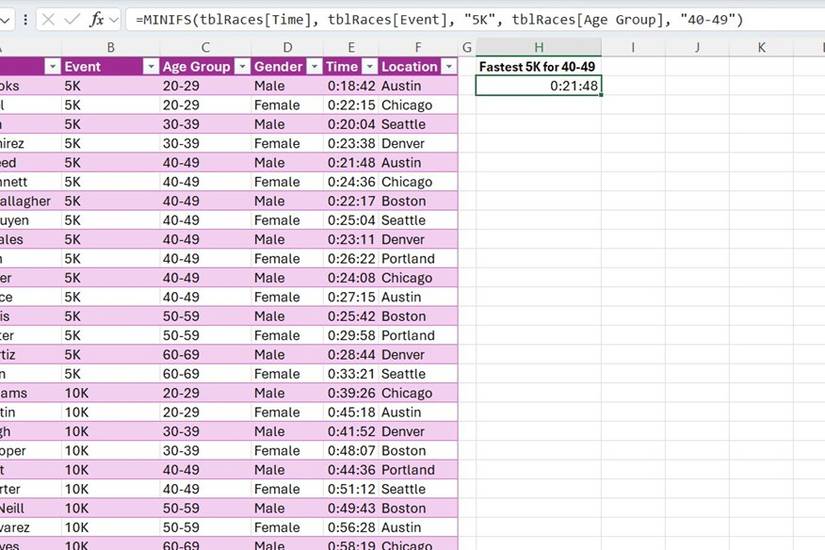Select time cell 0:25:42
This screenshot has width=825, height=550.
(x=351, y=316)
